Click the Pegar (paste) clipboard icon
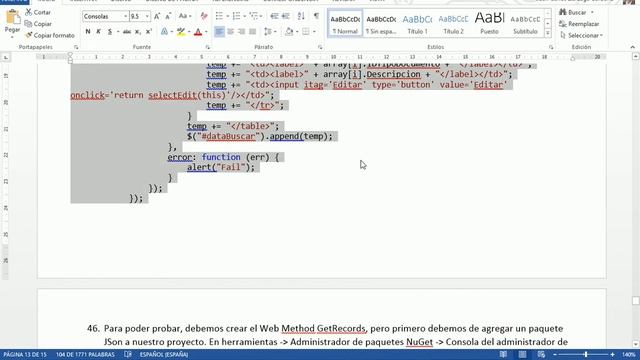This screenshot has width=640, height=360. click(12, 17)
